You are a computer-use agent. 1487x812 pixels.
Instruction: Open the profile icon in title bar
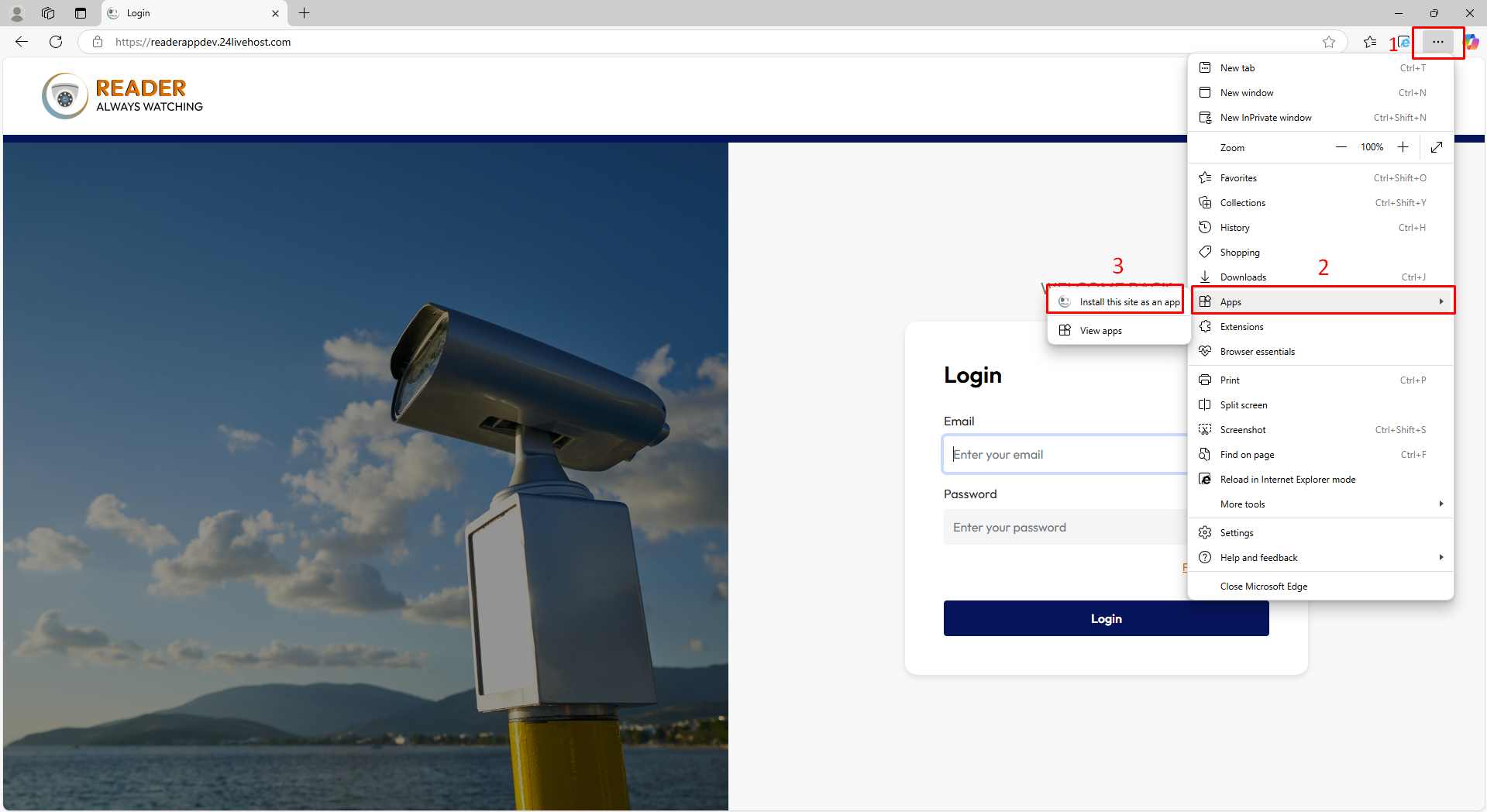pyautogui.click(x=17, y=13)
